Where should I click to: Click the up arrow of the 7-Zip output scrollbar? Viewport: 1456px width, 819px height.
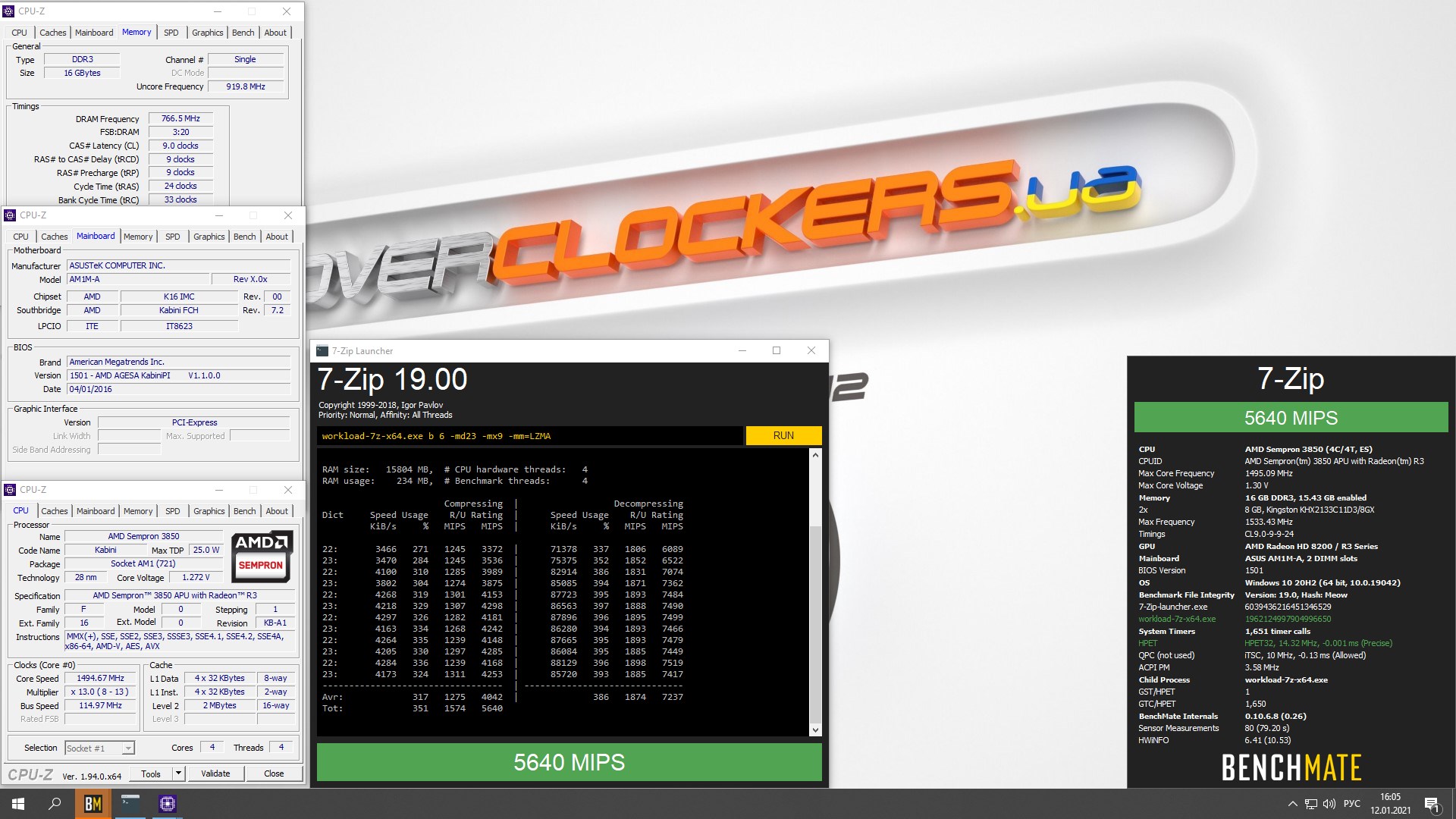(x=815, y=455)
